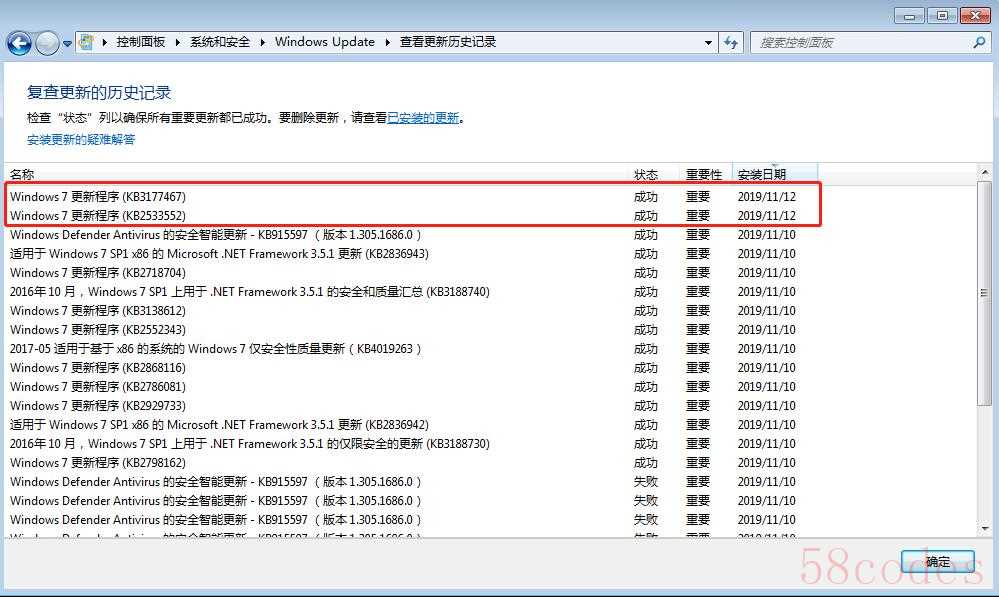
Task: Click the Back navigation arrow
Action: (x=19, y=43)
